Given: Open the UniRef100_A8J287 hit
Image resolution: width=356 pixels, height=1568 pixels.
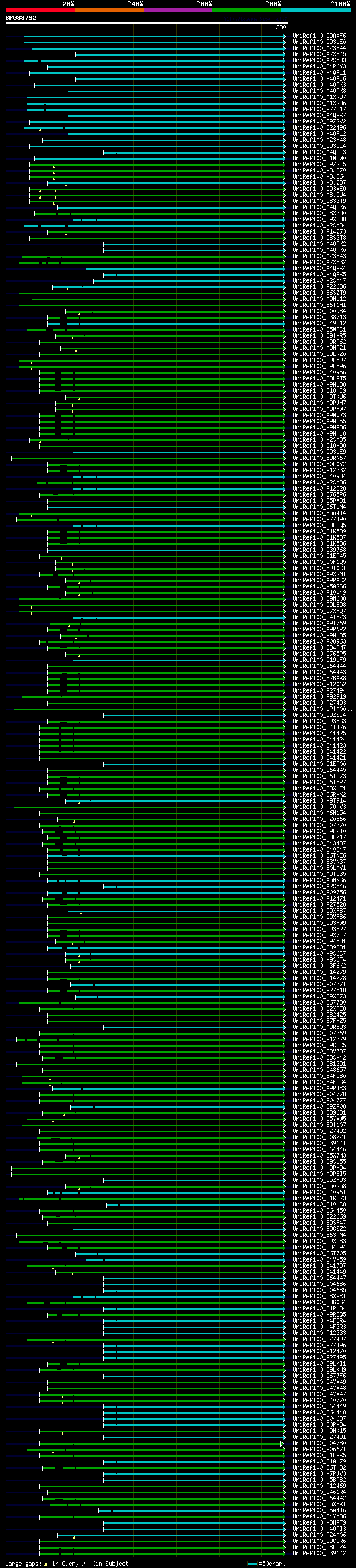Looking at the screenshot, I should coord(319,182).
